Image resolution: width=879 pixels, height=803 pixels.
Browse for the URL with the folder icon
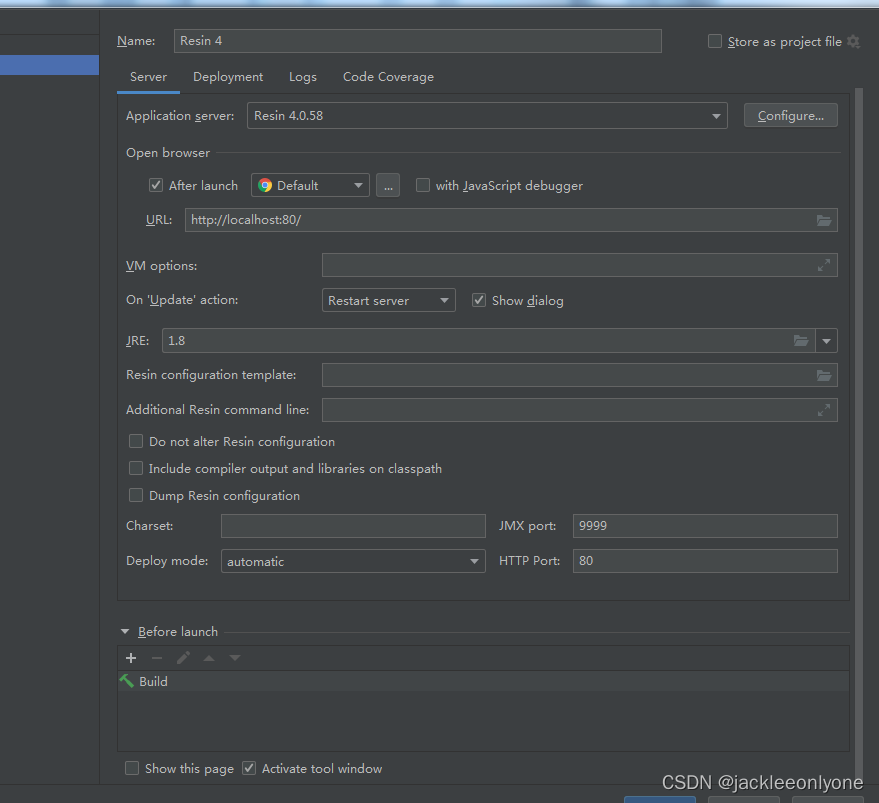click(x=824, y=220)
